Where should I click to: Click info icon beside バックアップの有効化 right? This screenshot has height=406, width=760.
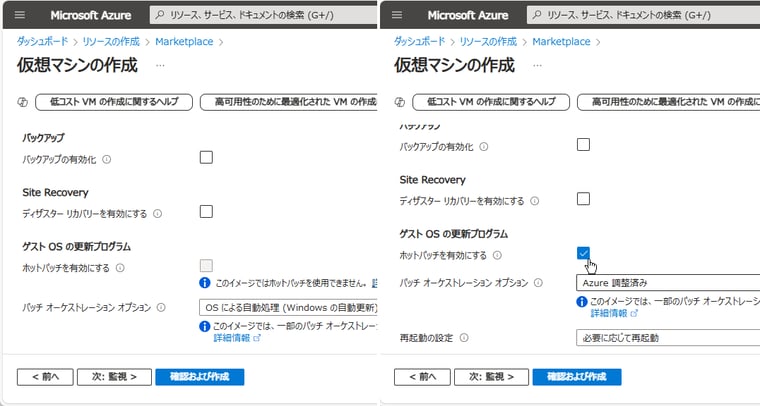pyautogui.click(x=484, y=146)
